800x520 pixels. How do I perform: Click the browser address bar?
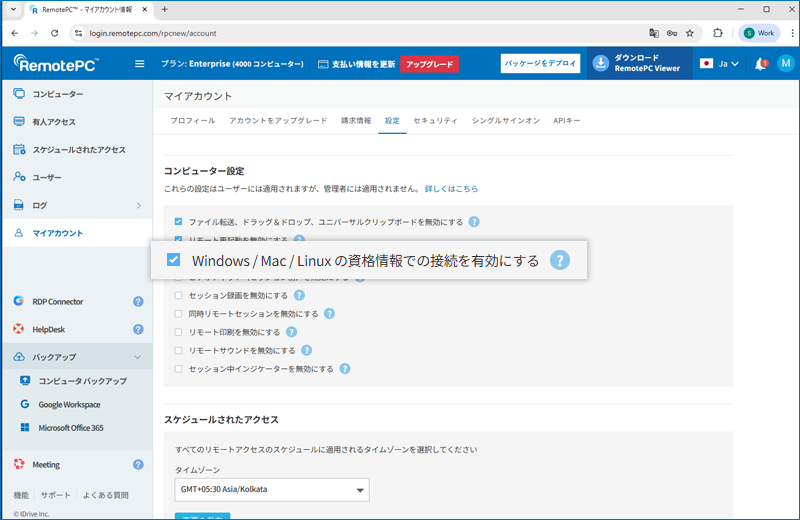(x=357, y=33)
